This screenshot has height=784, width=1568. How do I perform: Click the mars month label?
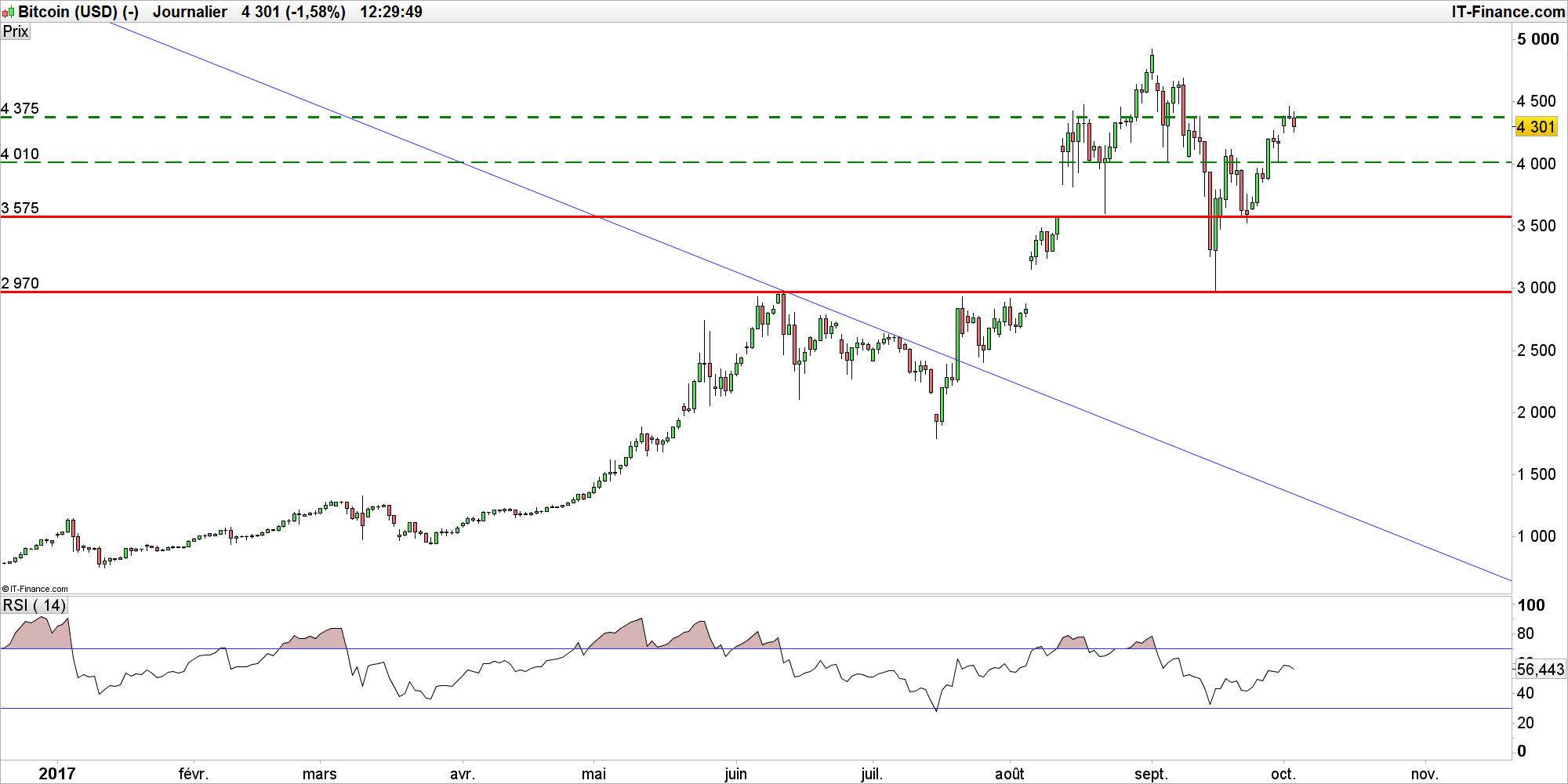[x=320, y=774]
